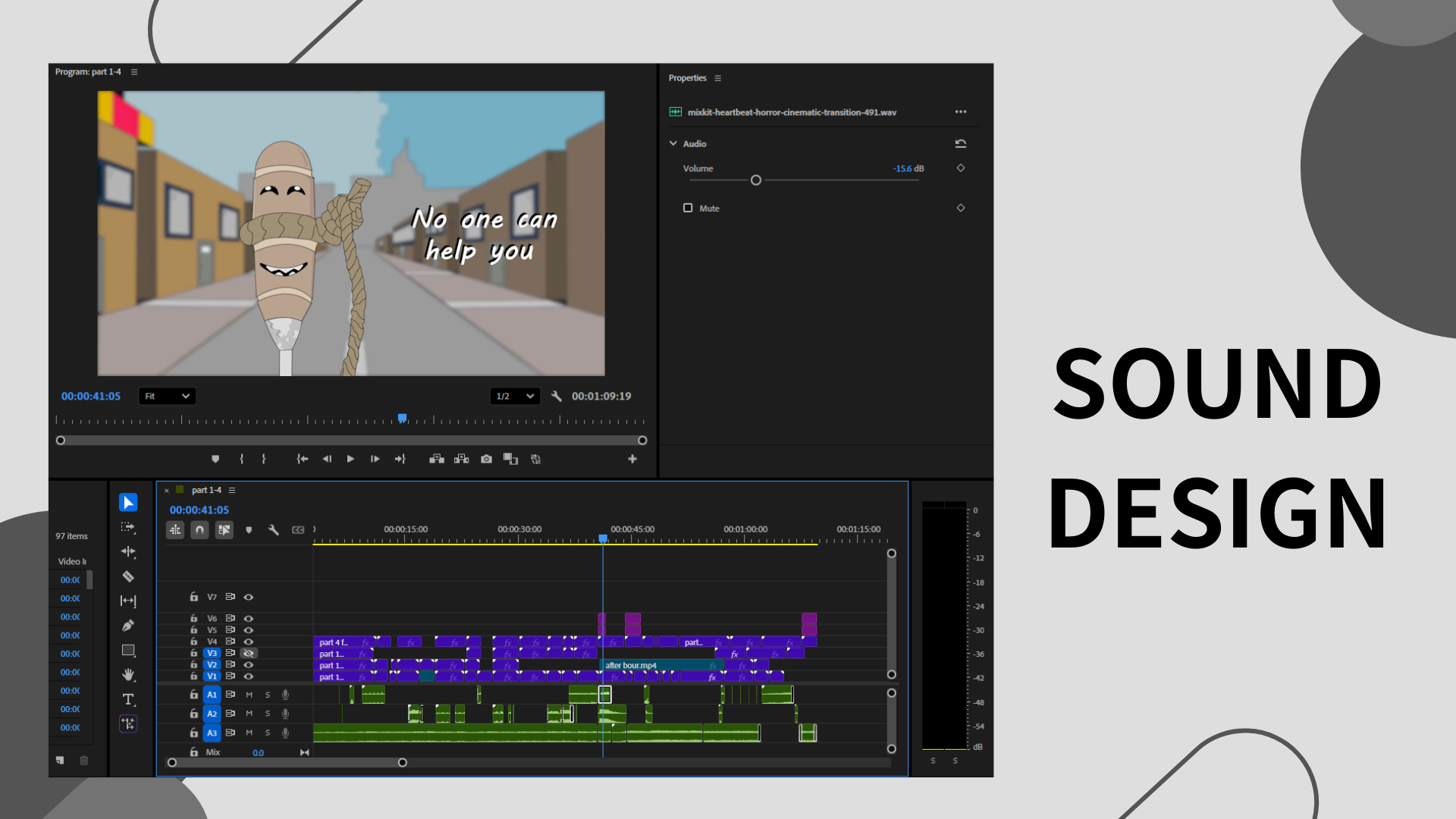Open clip more options three dots
The image size is (1456, 819).
click(961, 112)
